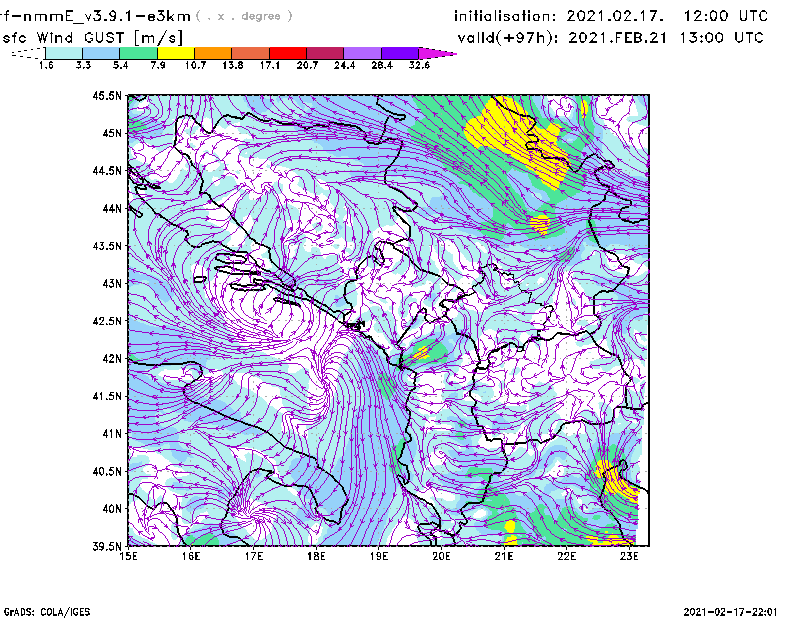The image size is (800, 618).
Task: Click the latitude label 45.5N
Action: click(x=107, y=95)
